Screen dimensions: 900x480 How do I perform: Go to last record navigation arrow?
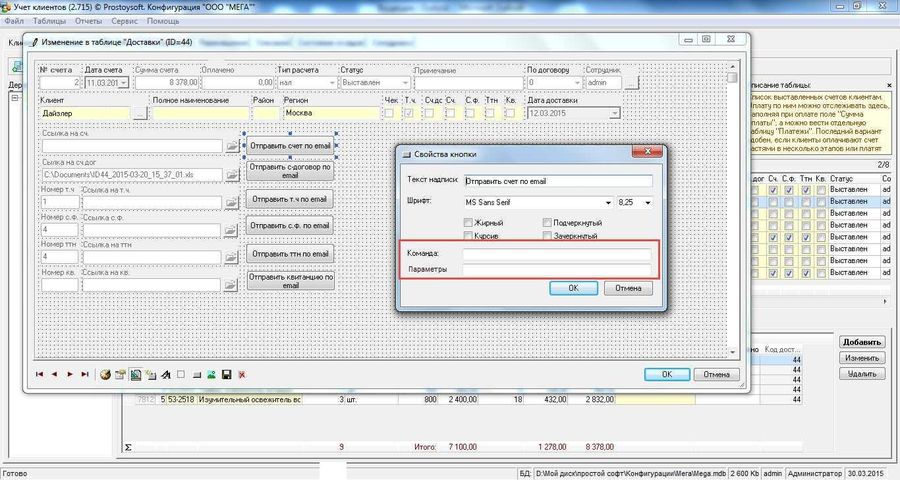tap(85, 374)
